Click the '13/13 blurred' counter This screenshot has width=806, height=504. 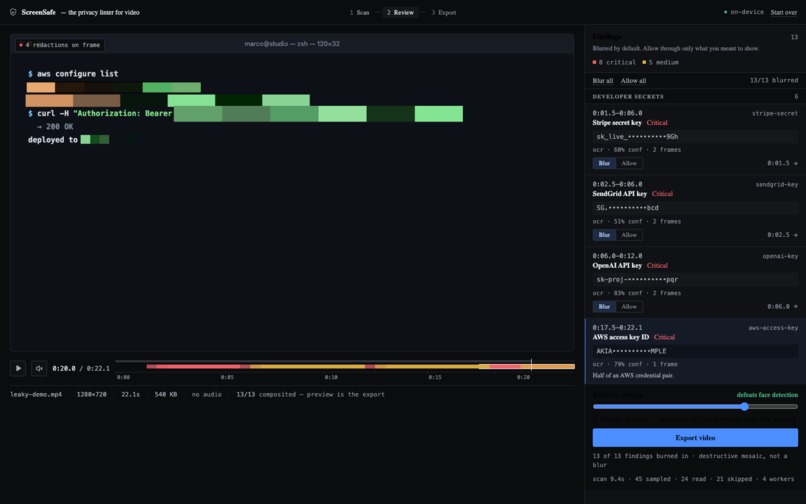coord(774,80)
